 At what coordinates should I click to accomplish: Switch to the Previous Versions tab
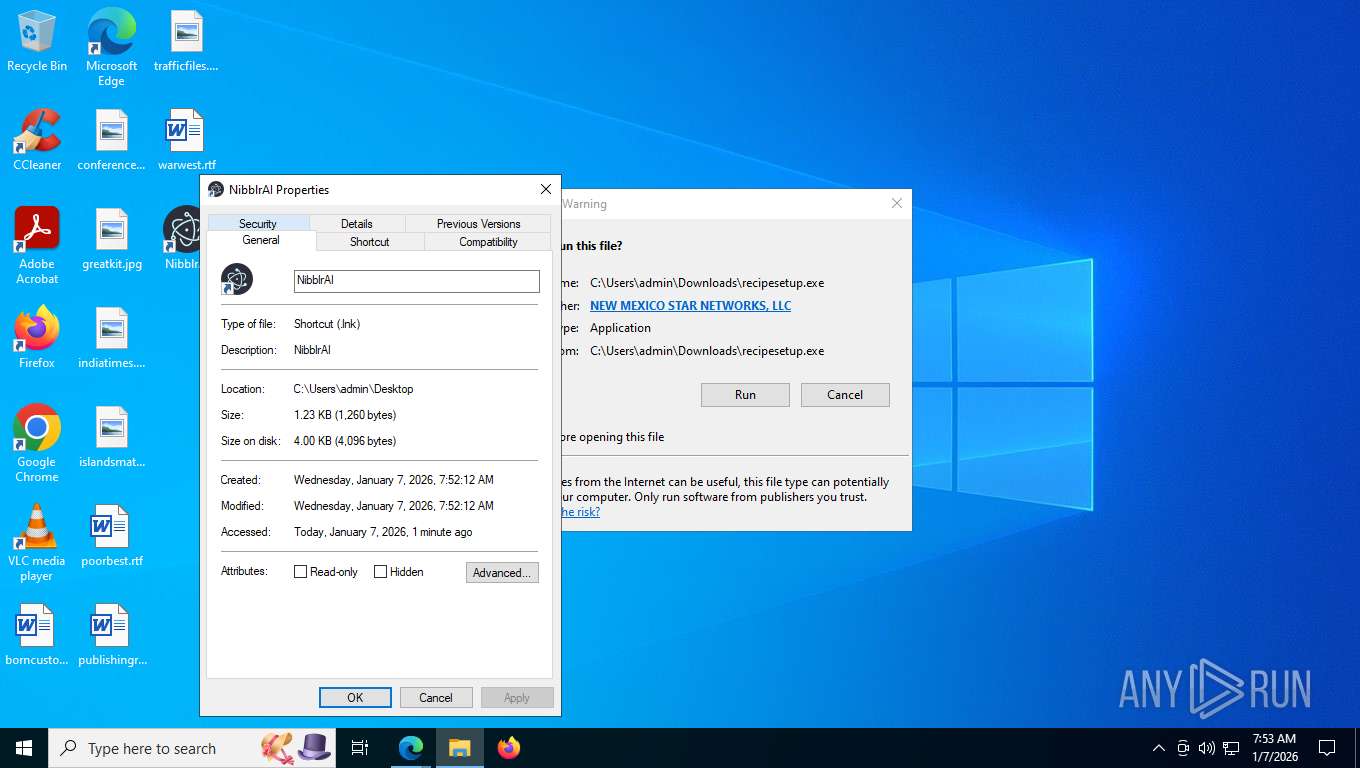tap(478, 224)
